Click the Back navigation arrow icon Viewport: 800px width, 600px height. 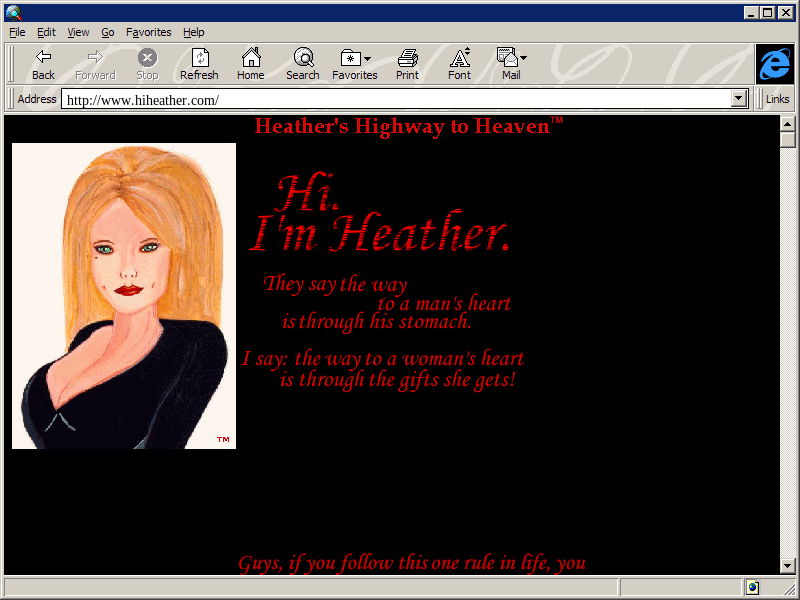[x=43, y=58]
